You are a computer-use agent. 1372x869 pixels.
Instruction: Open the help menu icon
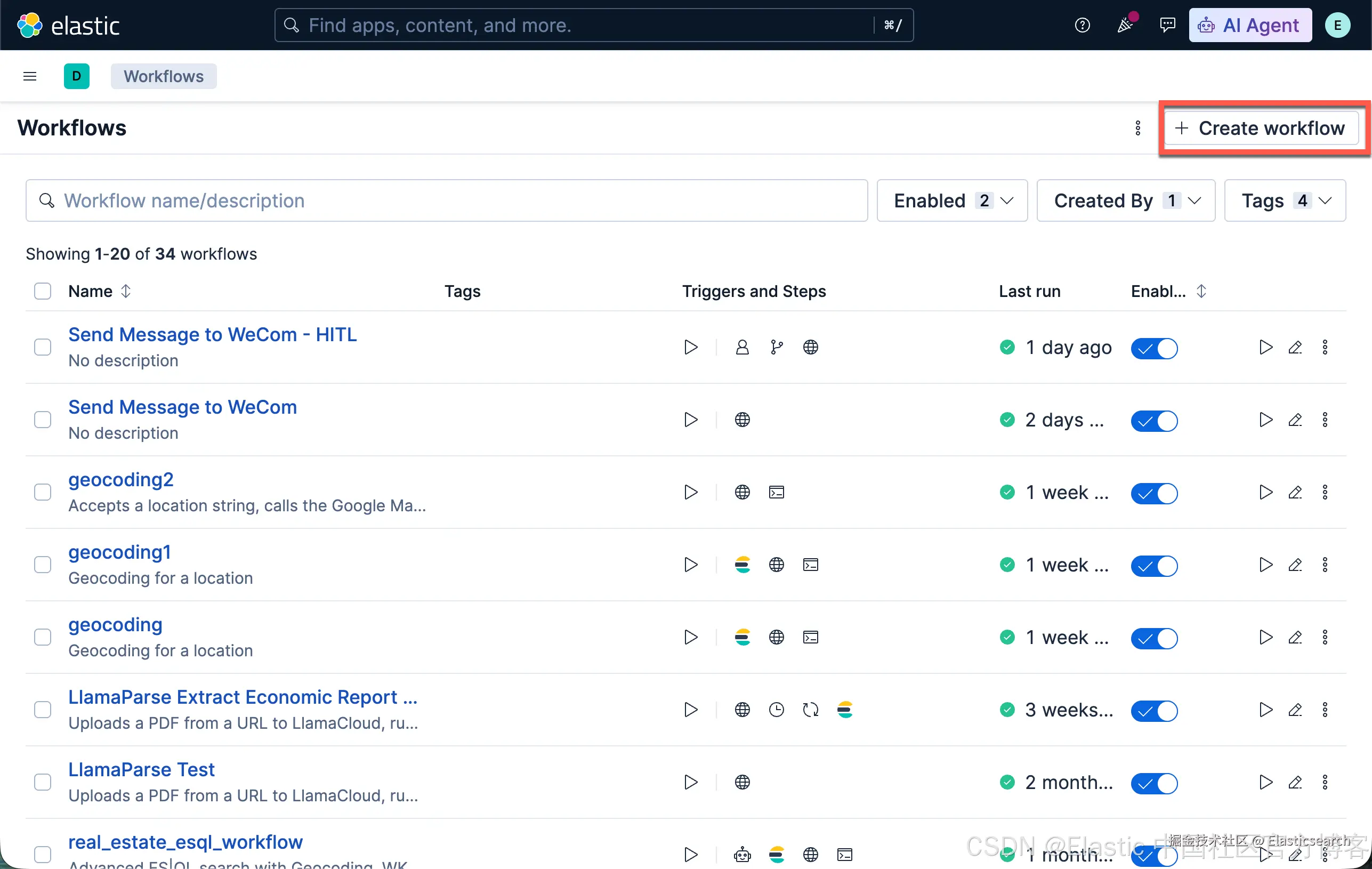(x=1082, y=25)
